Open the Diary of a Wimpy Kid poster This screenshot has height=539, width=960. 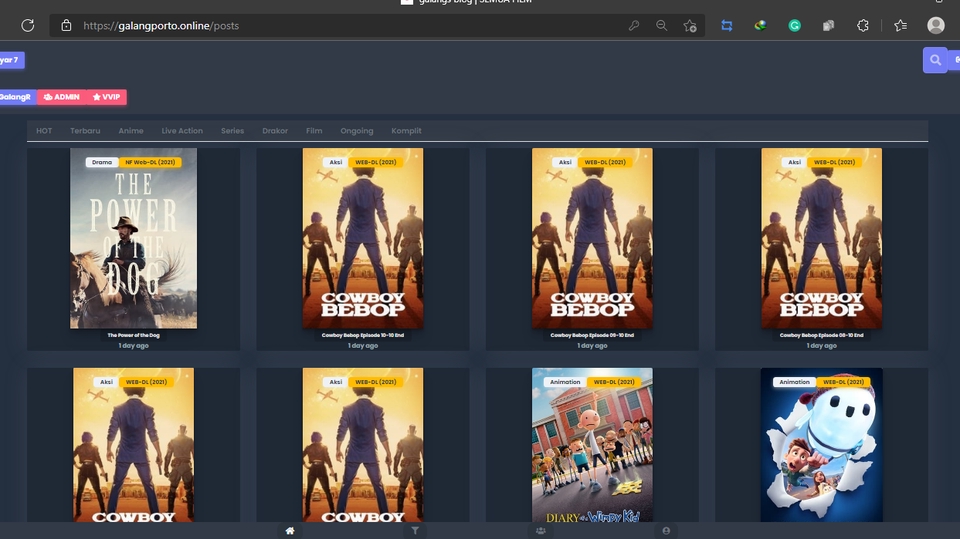[x=592, y=445]
